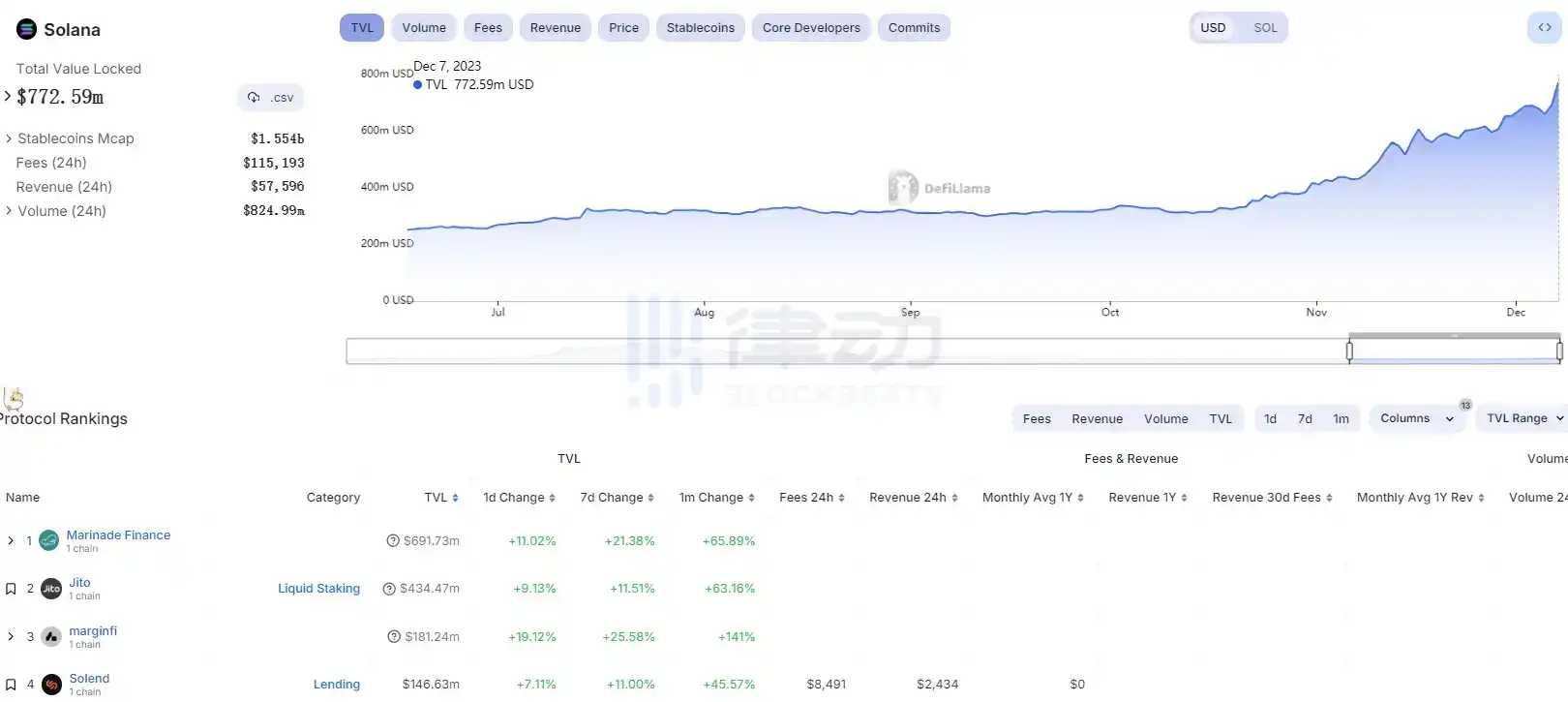Bookmark the Solend protocol row
The width and height of the screenshot is (1568, 702).
click(11, 685)
